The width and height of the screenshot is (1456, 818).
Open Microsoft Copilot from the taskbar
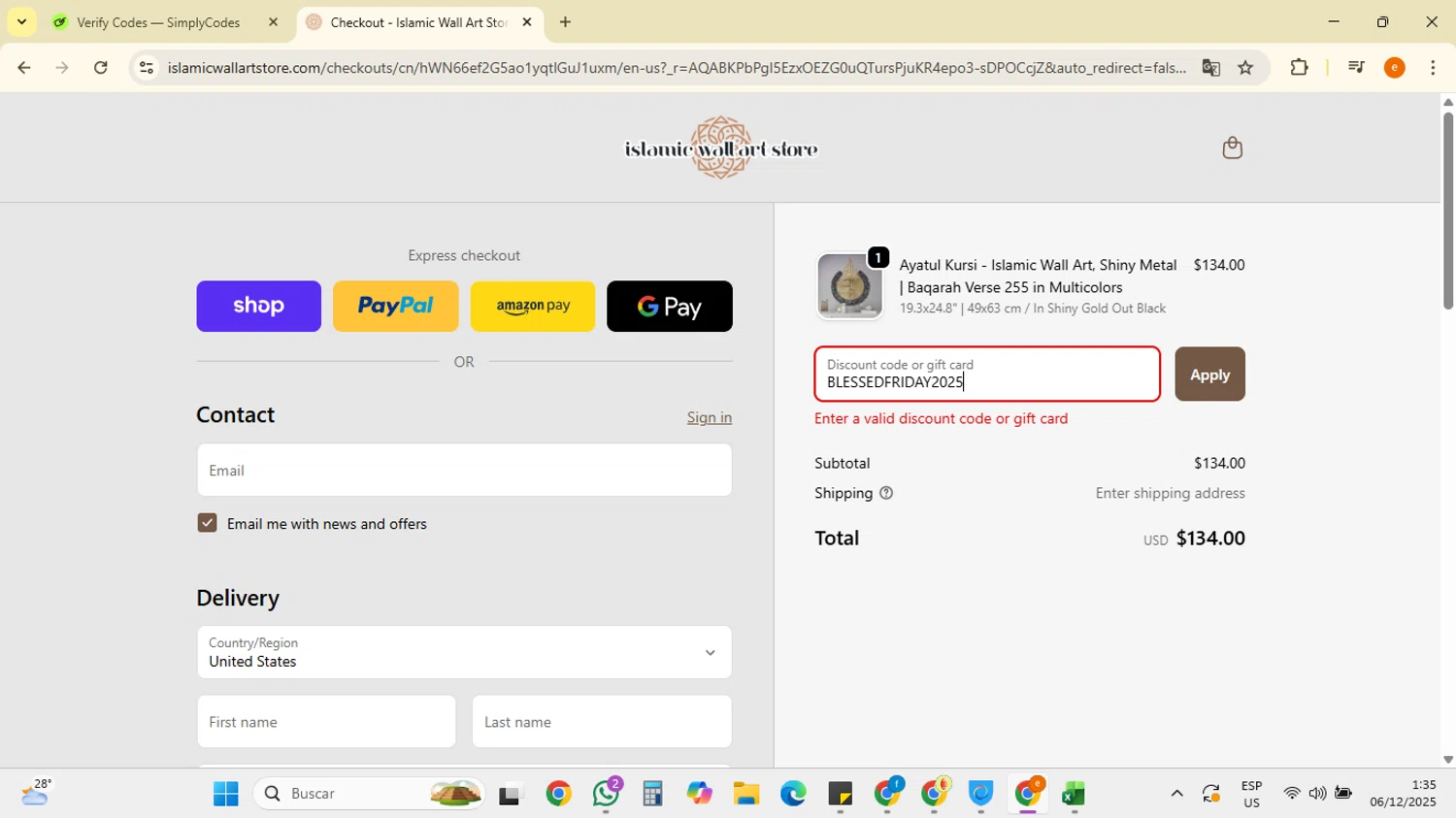[699, 794]
